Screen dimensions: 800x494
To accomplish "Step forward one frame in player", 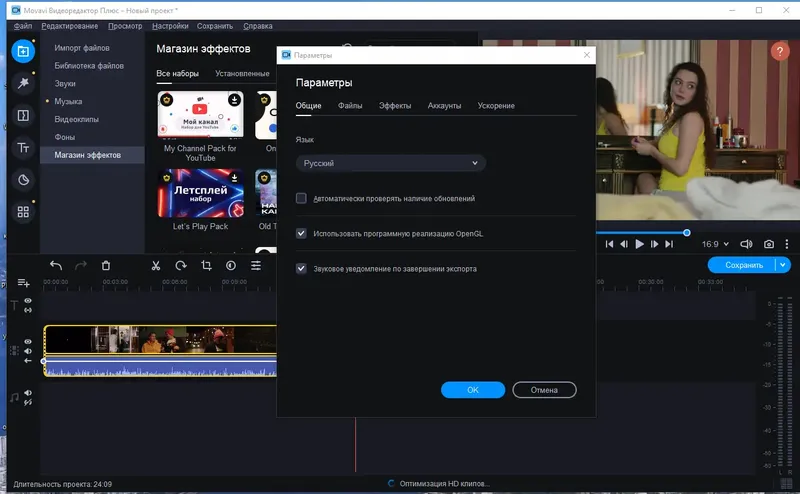I will 654,244.
